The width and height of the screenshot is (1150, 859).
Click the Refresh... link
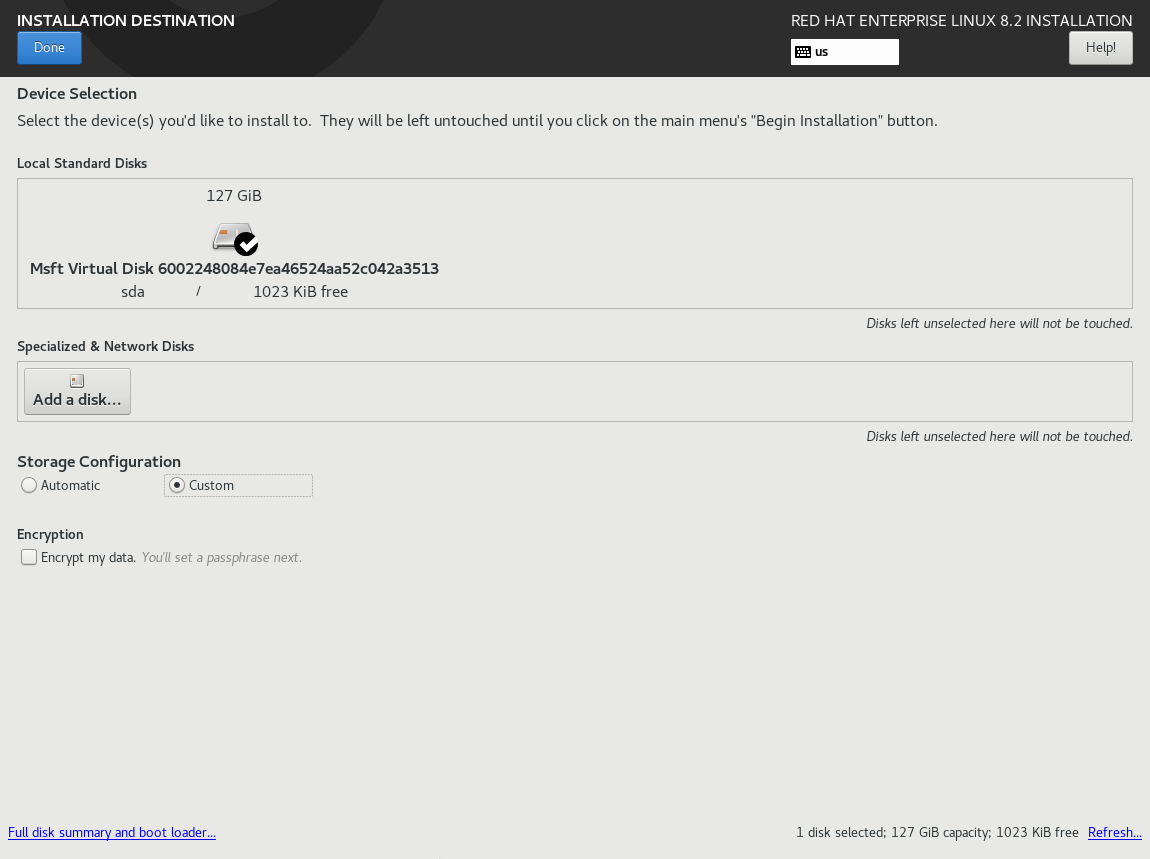coord(1115,833)
